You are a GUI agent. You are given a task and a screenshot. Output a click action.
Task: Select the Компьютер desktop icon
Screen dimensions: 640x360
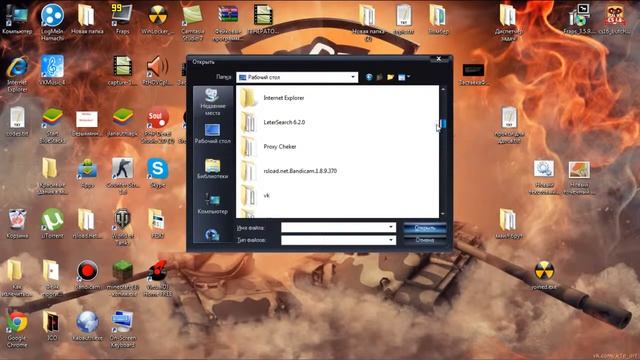pyautogui.click(x=17, y=18)
